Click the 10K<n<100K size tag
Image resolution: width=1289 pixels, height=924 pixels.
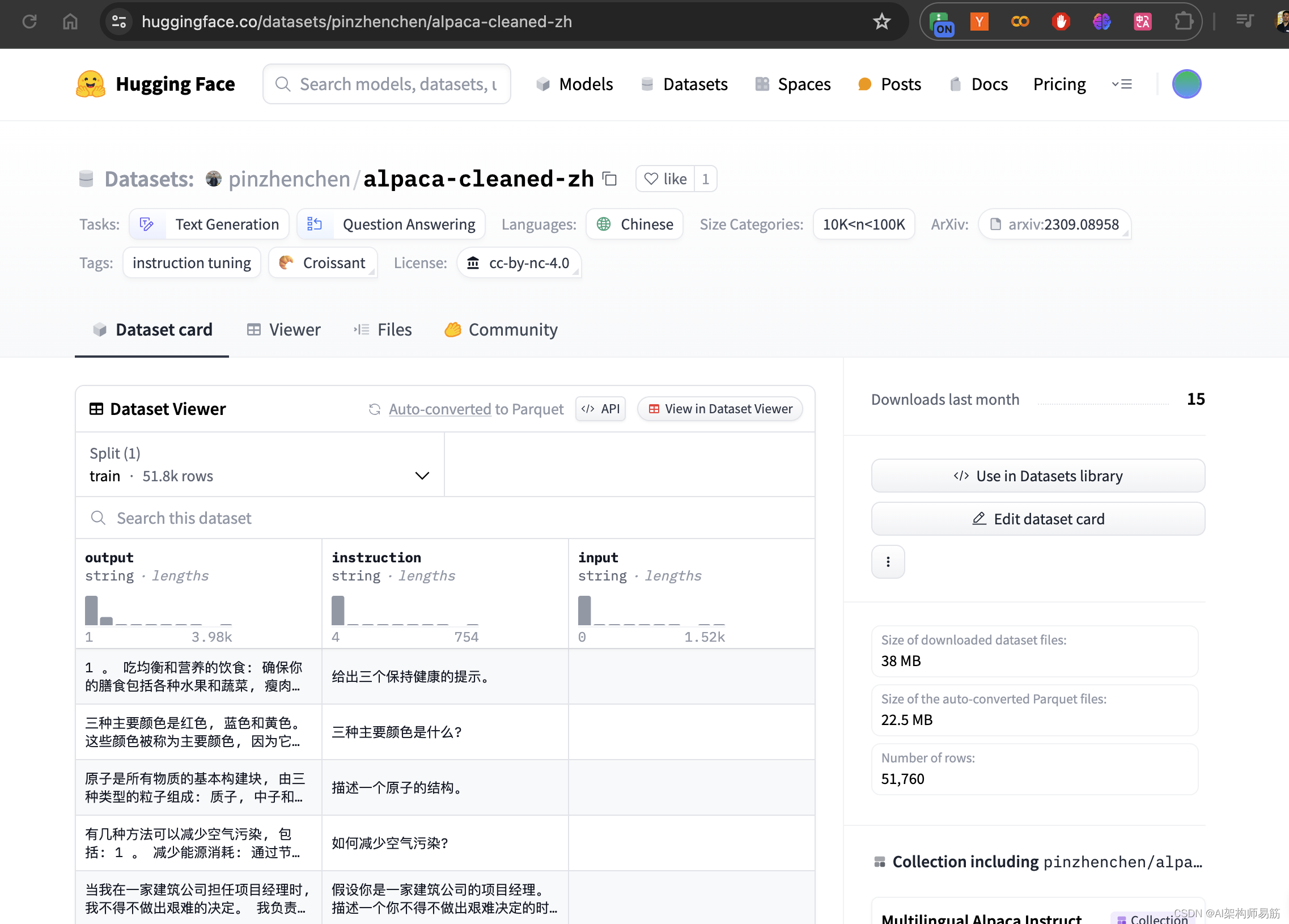click(x=863, y=224)
